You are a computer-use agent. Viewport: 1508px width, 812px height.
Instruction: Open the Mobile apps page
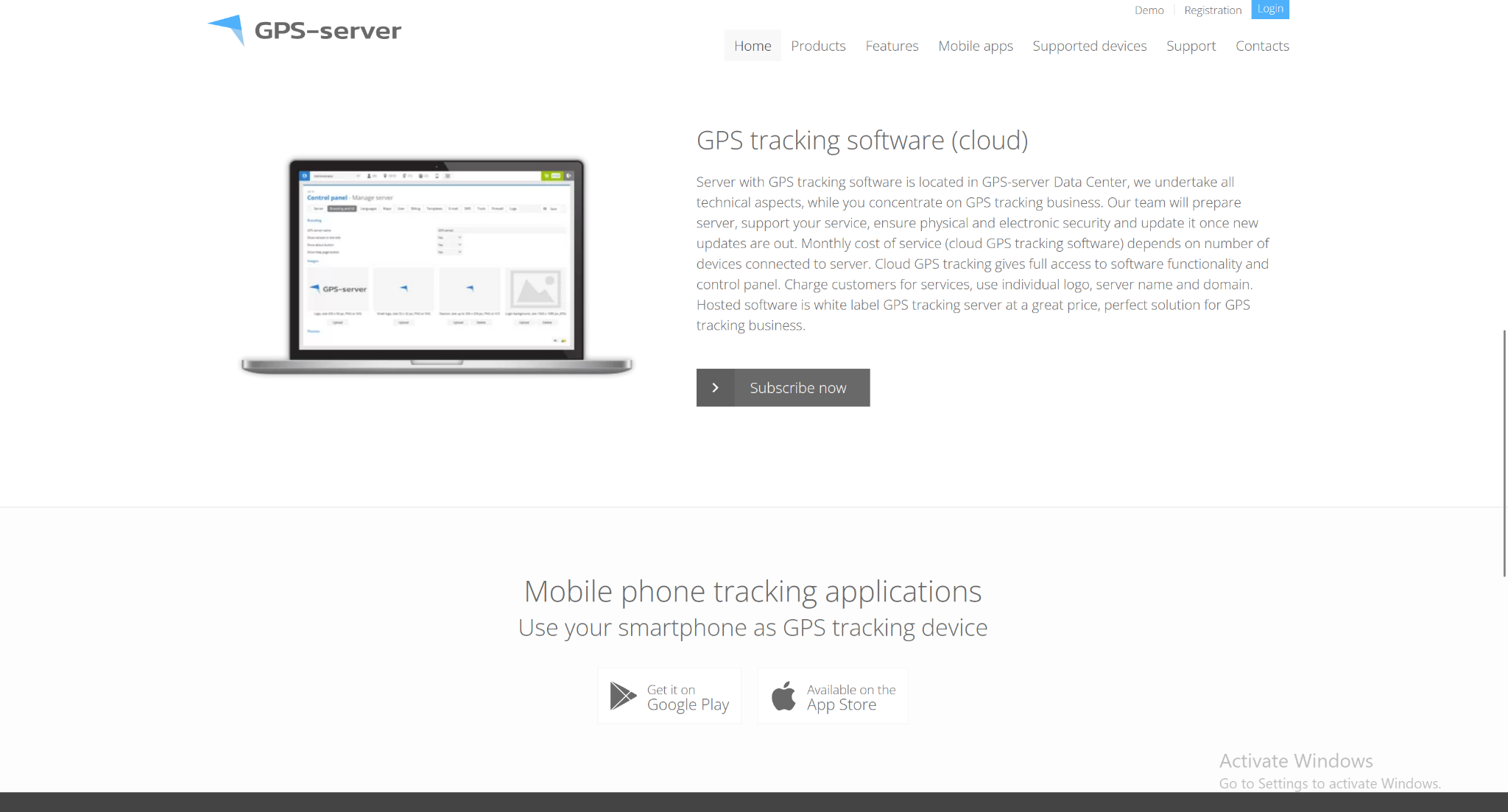[x=976, y=46]
